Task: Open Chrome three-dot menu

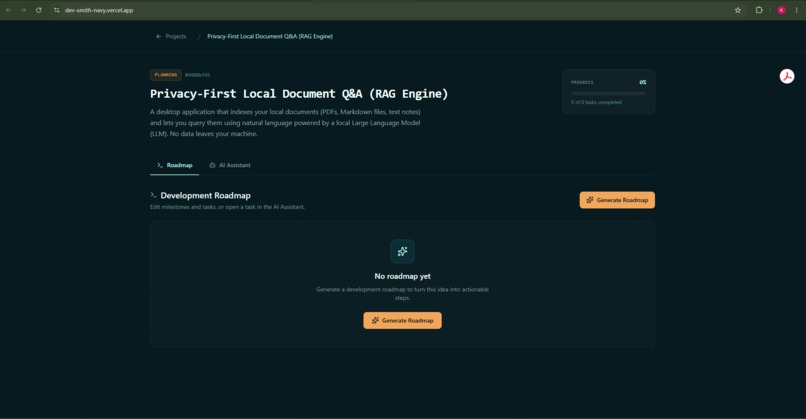Action: 796,10
